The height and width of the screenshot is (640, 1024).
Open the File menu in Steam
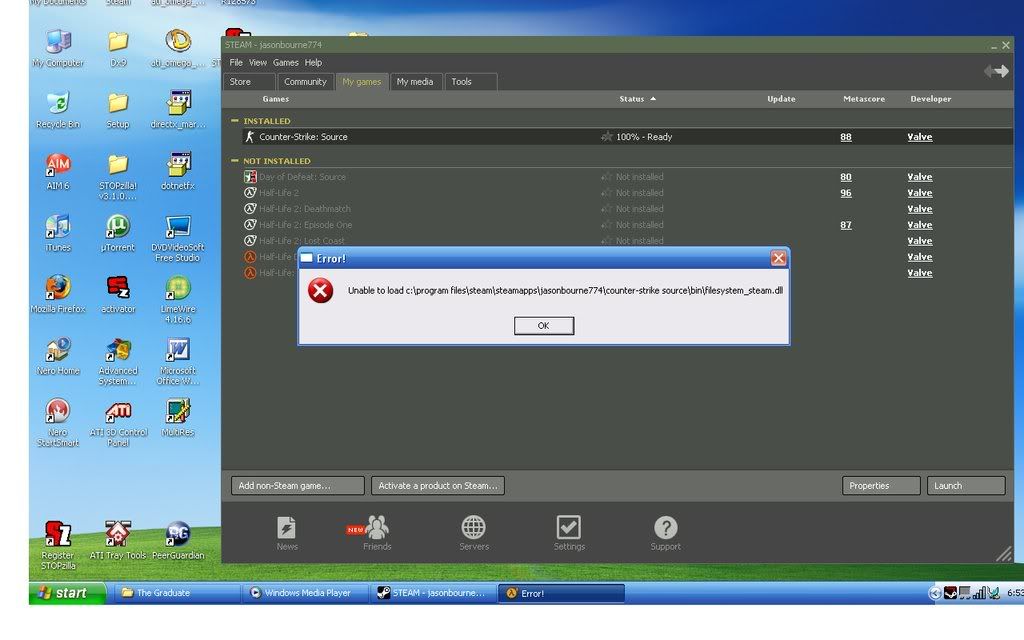(x=236, y=63)
